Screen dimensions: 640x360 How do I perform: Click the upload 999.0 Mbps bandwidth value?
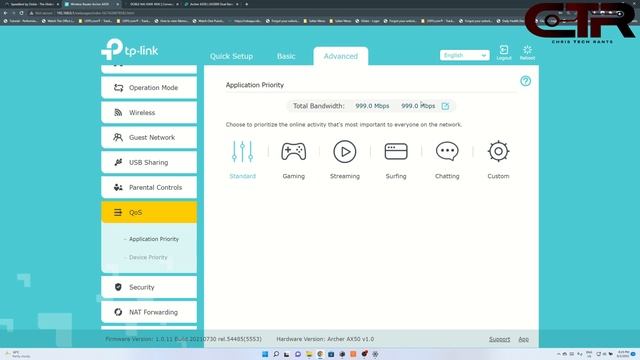point(372,106)
